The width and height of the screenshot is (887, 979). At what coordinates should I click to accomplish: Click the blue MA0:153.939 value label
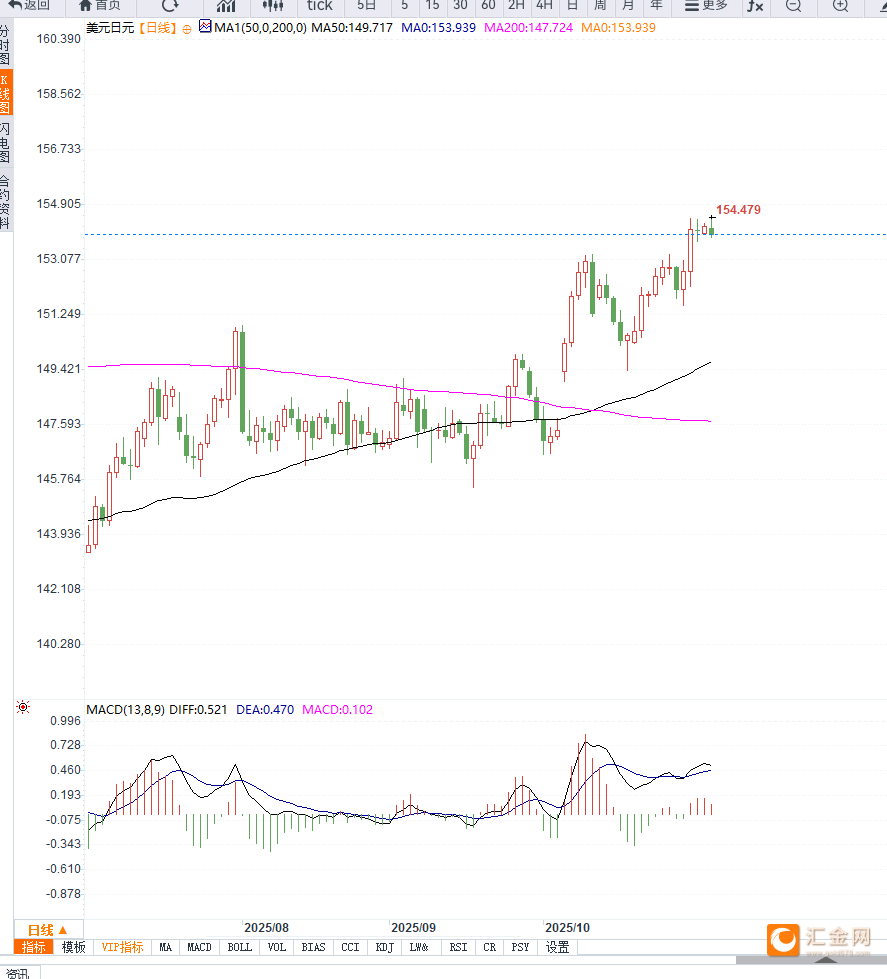pos(438,28)
